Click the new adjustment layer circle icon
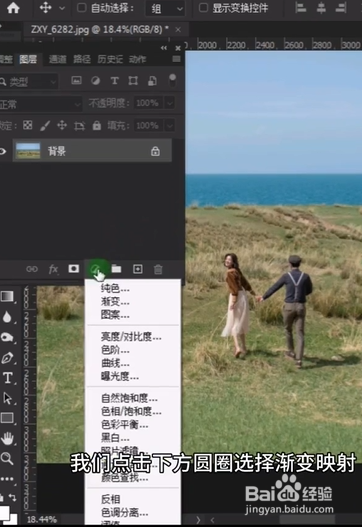This screenshot has width=362, height=527. pos(95,269)
